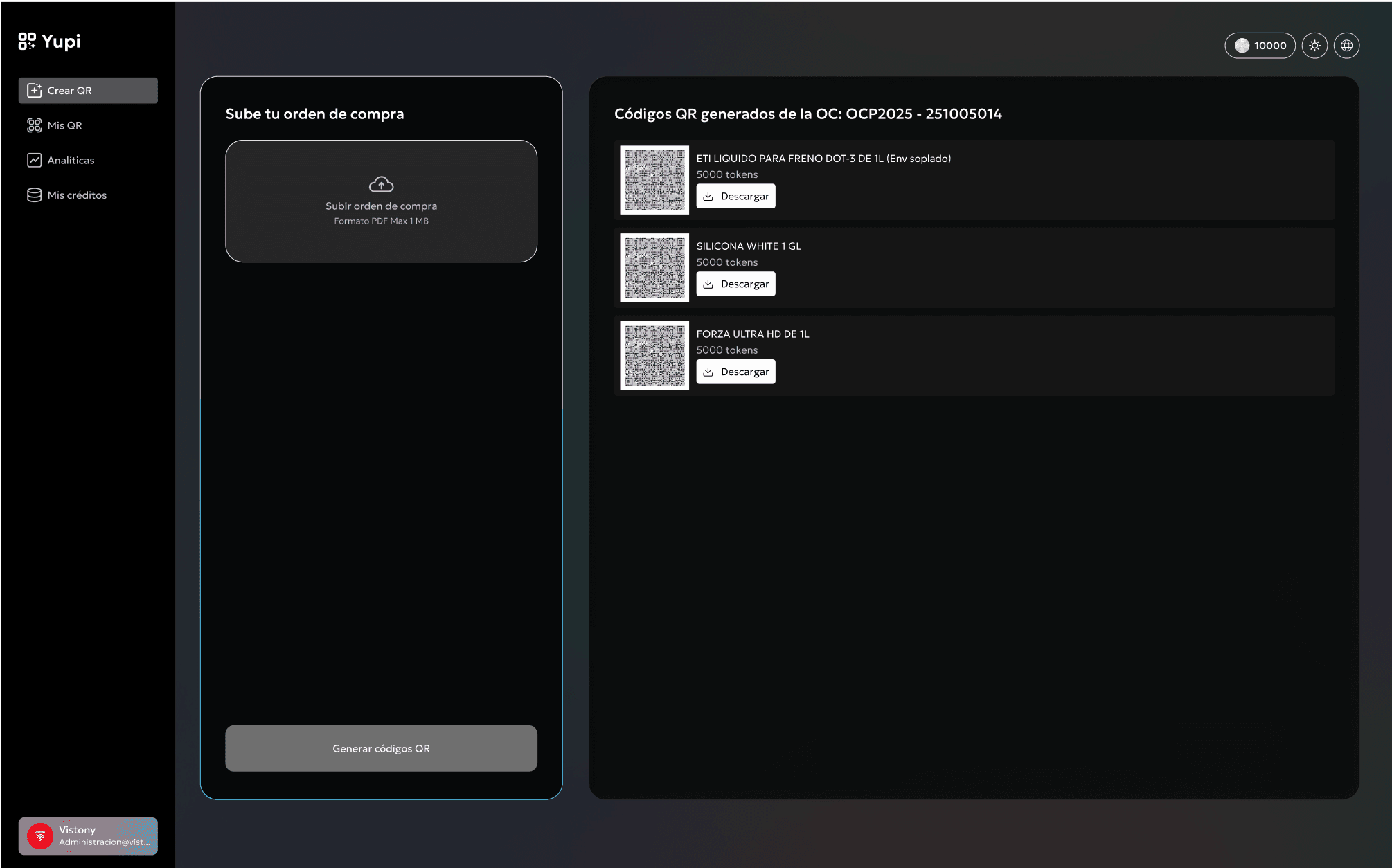Click the coin icon next to 10000
The image size is (1392, 868).
[1242, 46]
